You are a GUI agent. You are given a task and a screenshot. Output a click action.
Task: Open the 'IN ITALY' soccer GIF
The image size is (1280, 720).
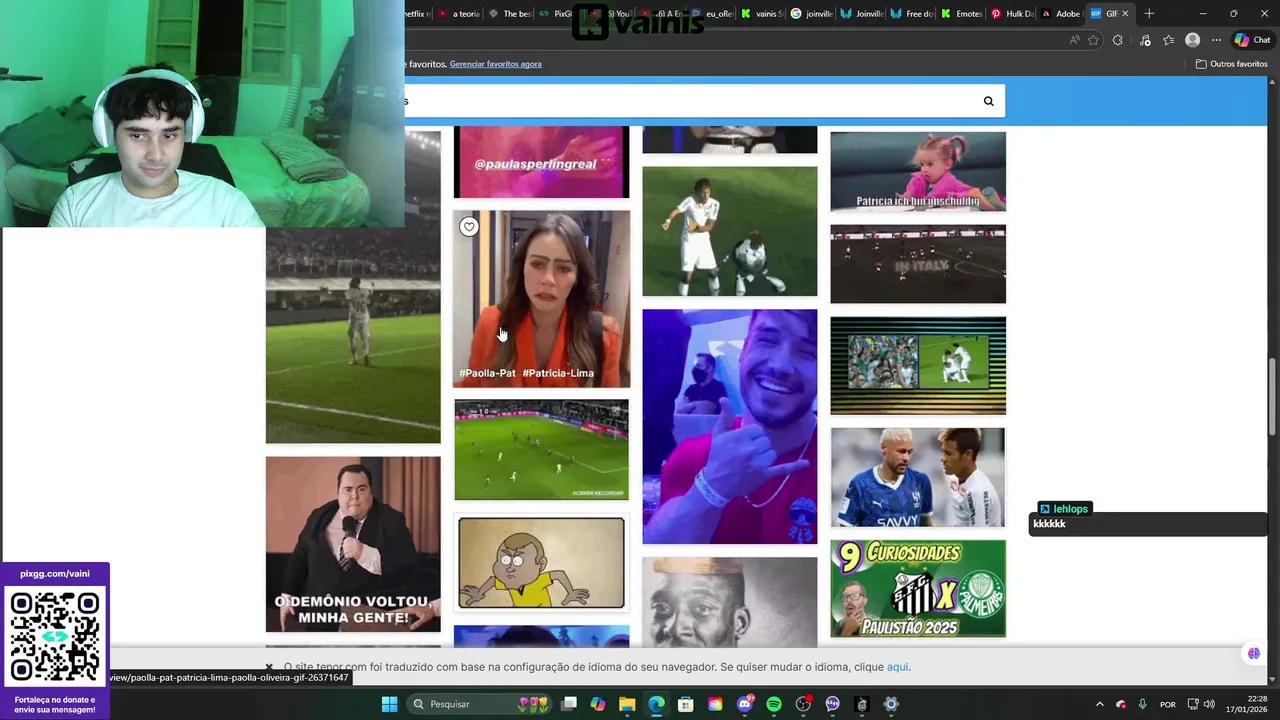pyautogui.click(x=918, y=264)
